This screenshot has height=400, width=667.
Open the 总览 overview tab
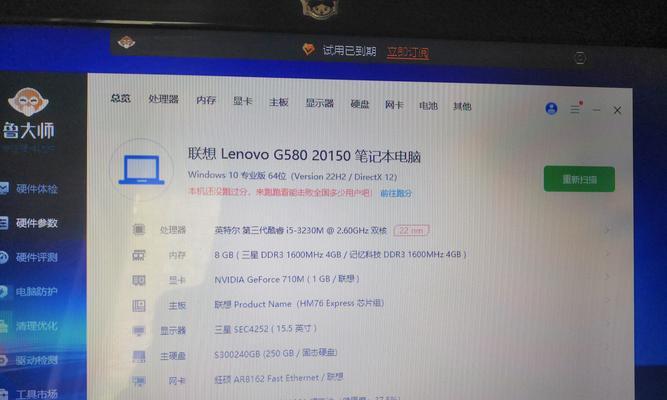click(x=120, y=98)
